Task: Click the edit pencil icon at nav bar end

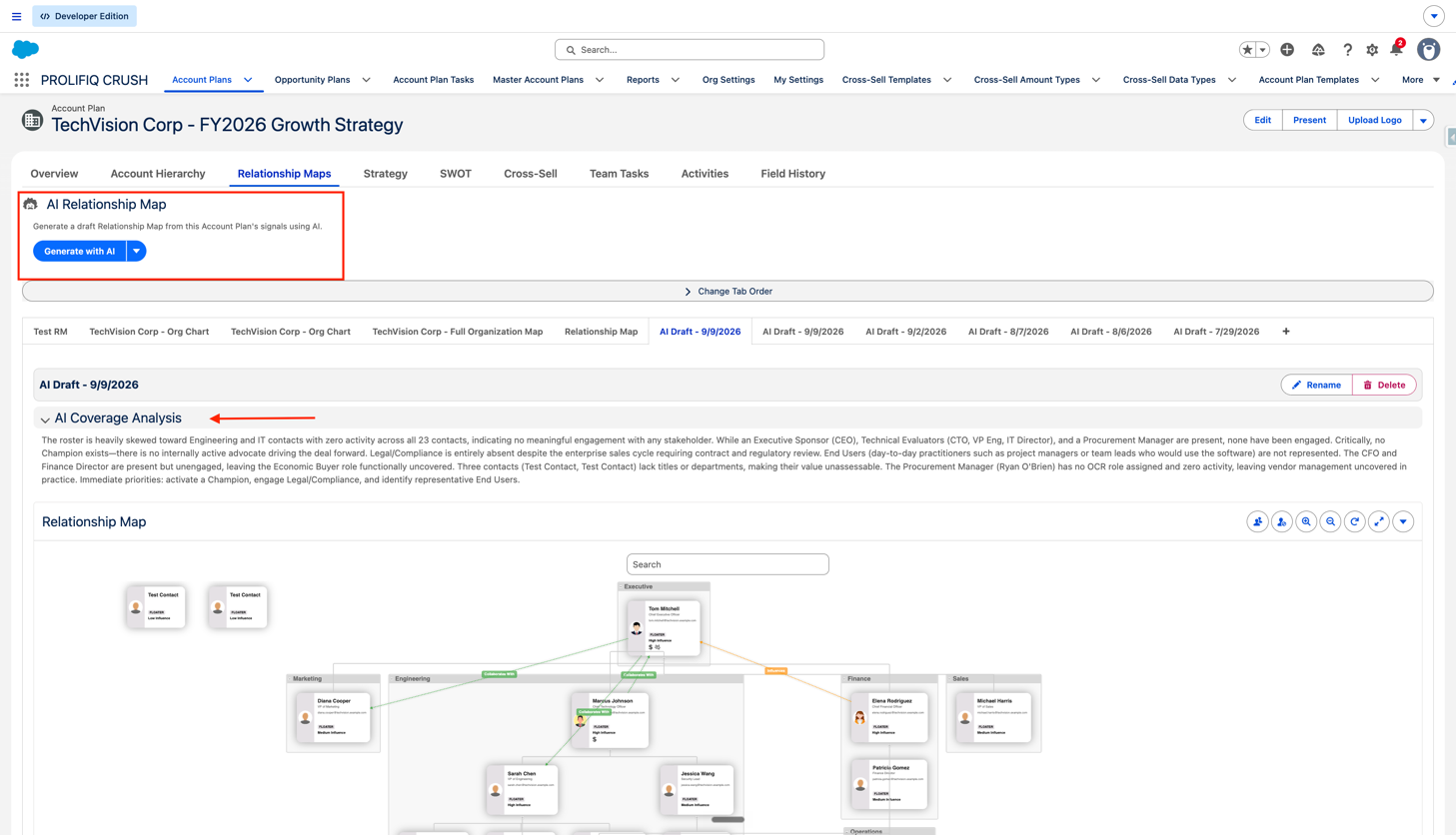Action: pos(1453,80)
